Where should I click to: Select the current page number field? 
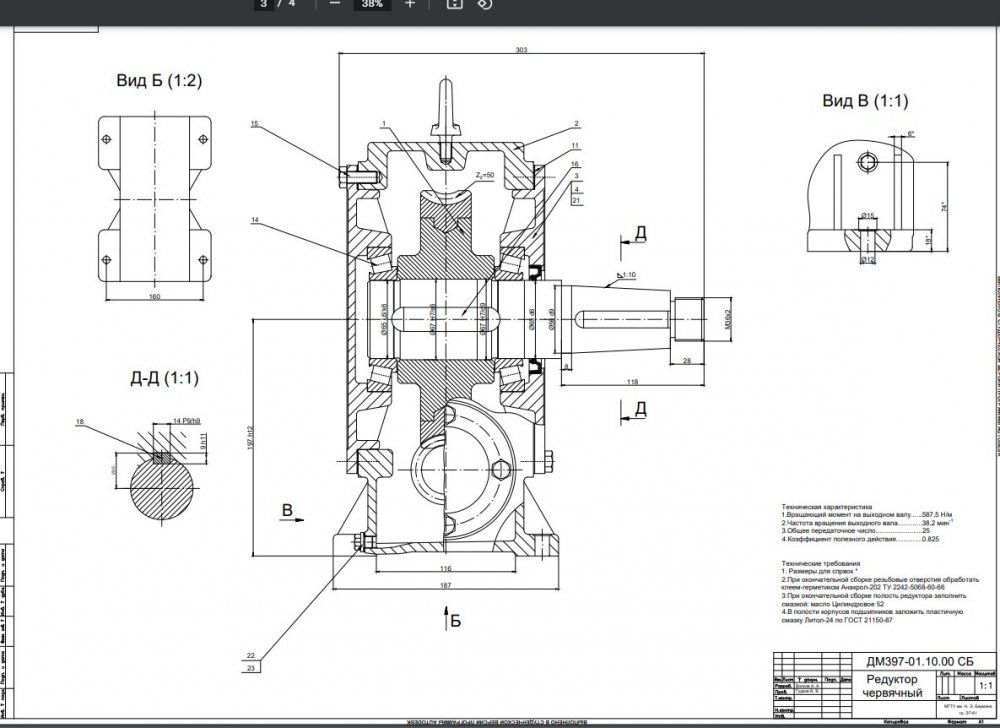coord(264,4)
